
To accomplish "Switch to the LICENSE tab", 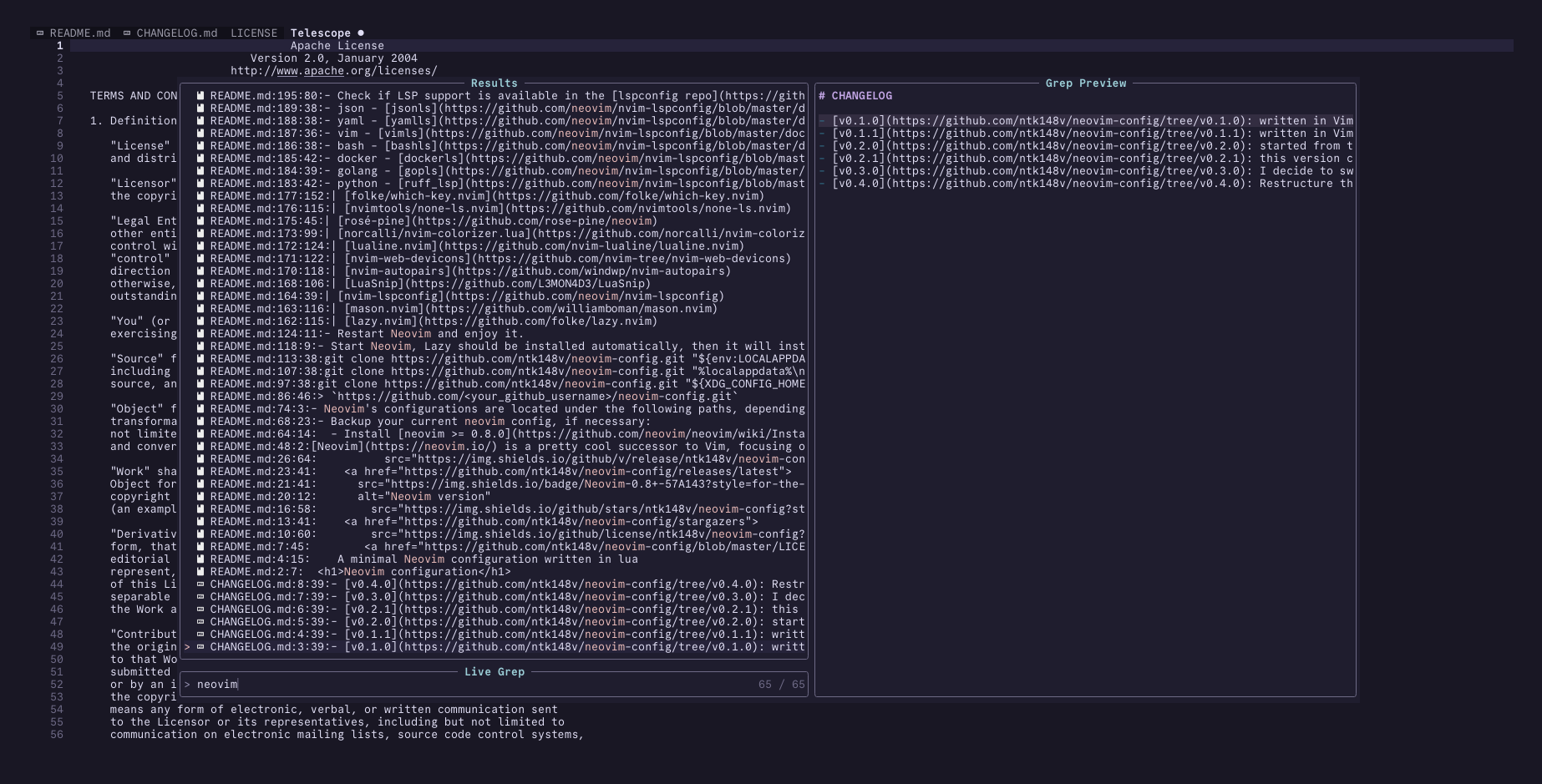I will [x=254, y=33].
